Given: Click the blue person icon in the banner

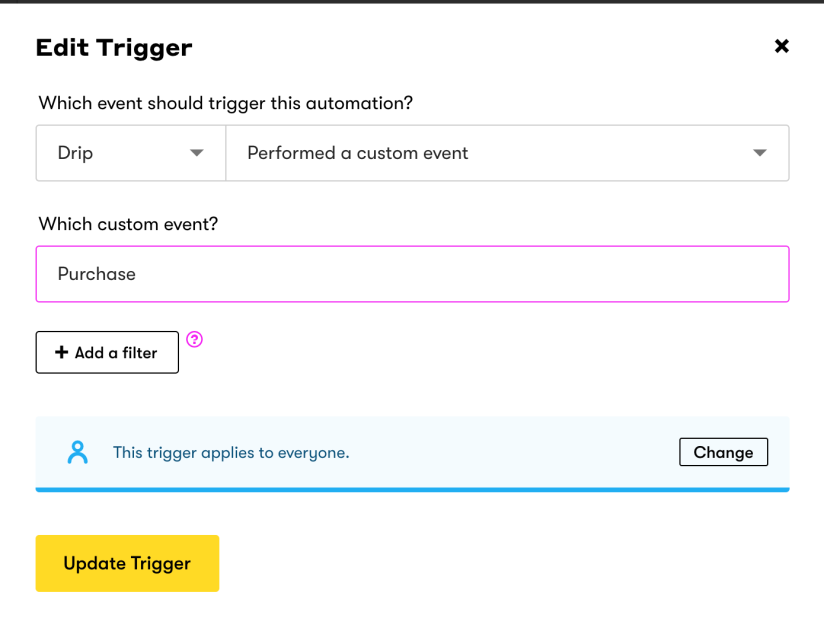Looking at the screenshot, I should point(78,451).
